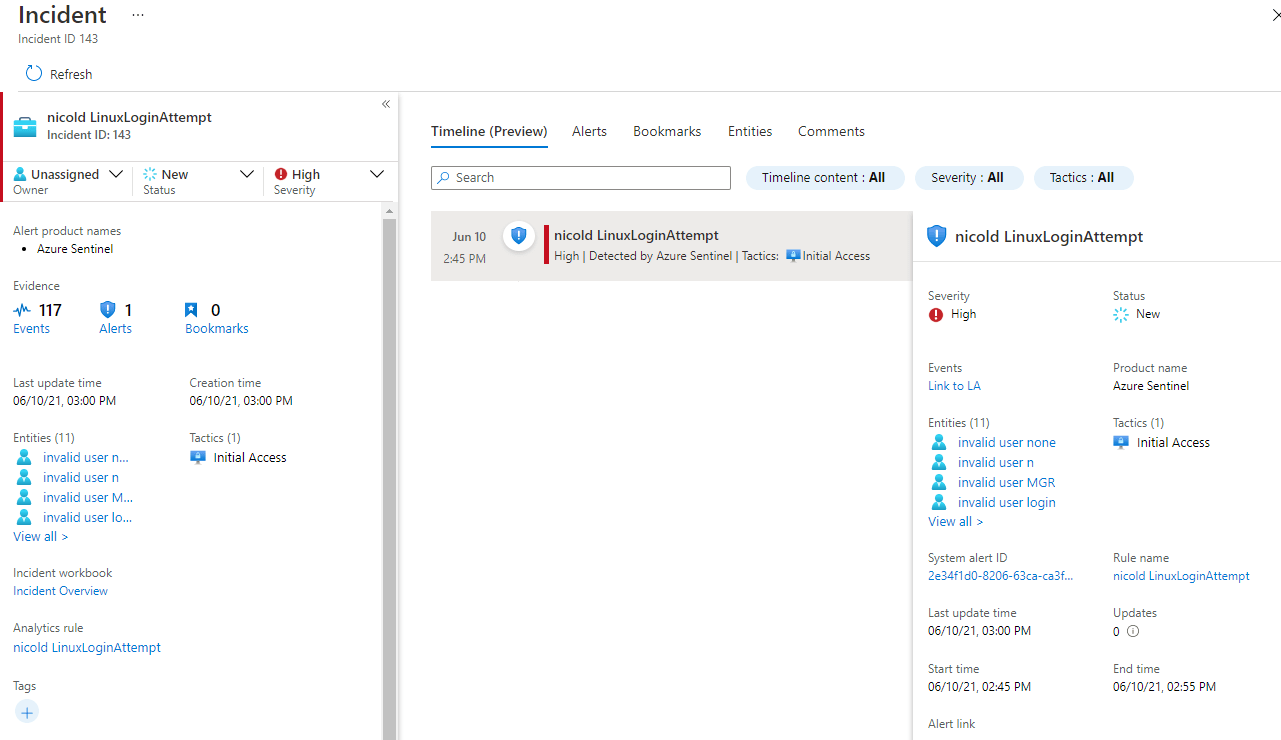Click the user icon beside invalid user MGR
The height and width of the screenshot is (740, 1281).
(x=939, y=482)
